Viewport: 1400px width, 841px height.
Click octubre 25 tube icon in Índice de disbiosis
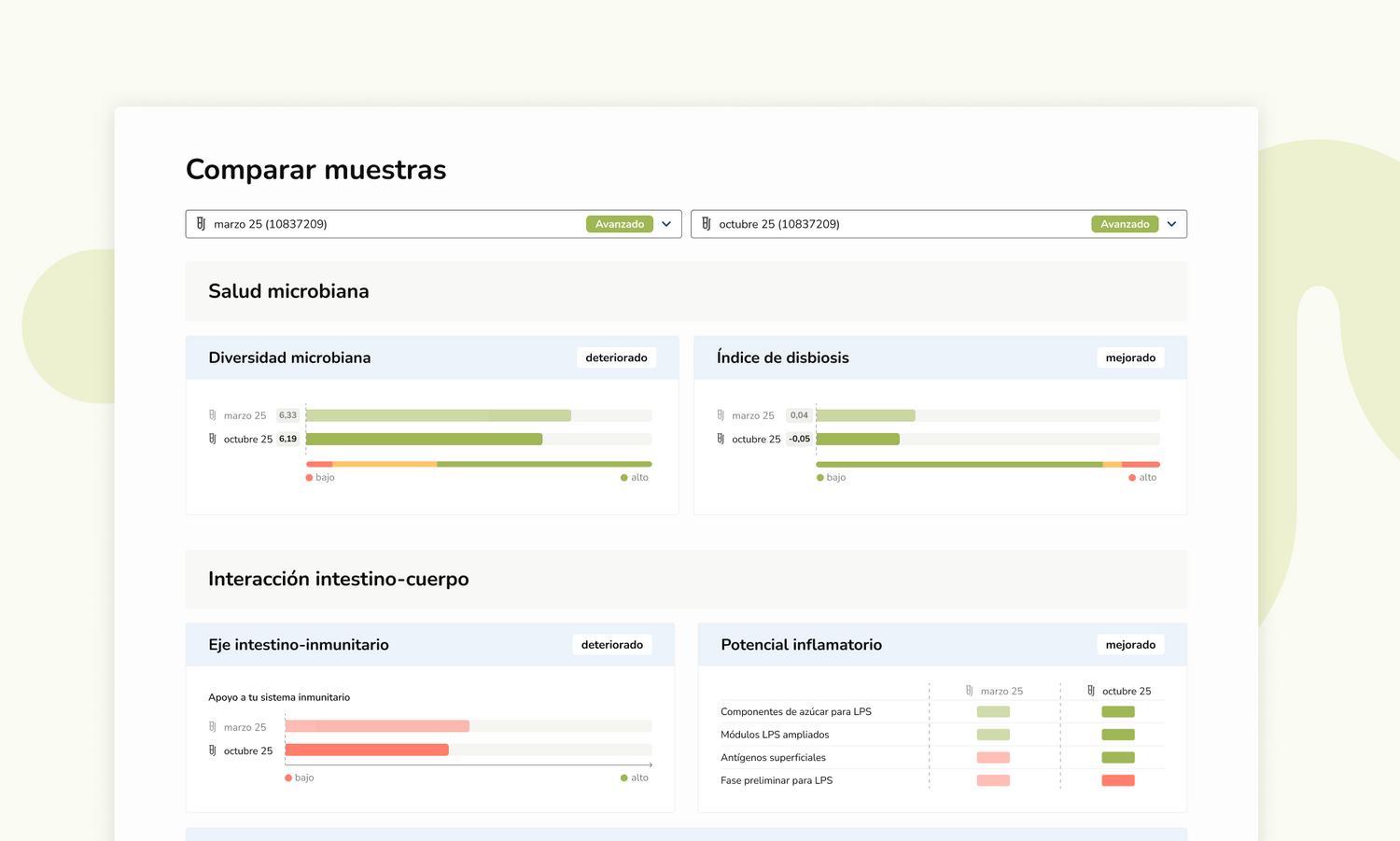[721, 439]
